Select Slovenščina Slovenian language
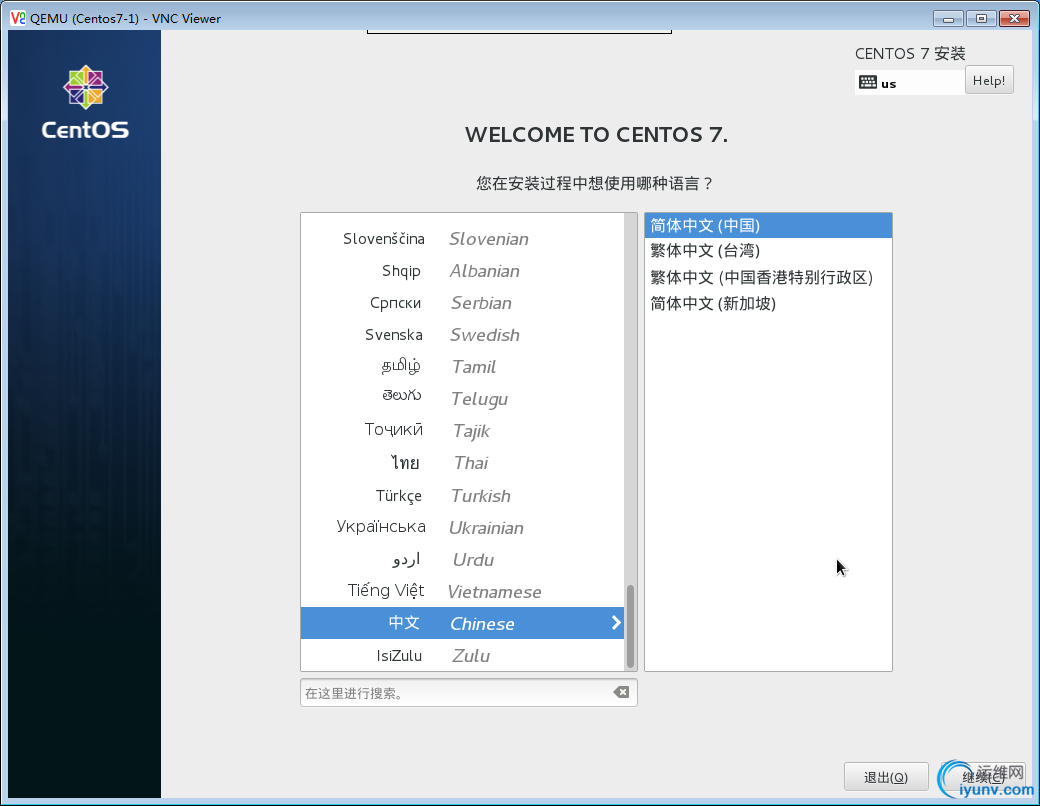Image resolution: width=1040 pixels, height=806 pixels. coord(462,239)
